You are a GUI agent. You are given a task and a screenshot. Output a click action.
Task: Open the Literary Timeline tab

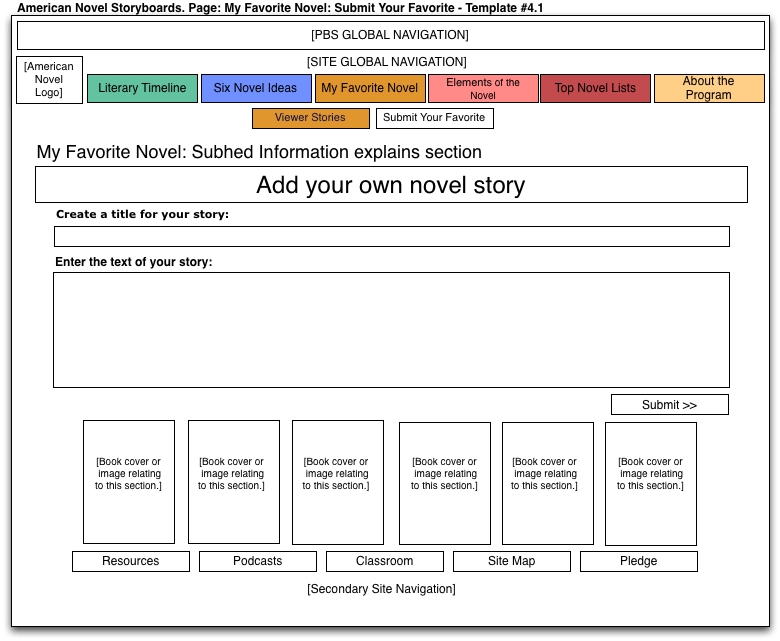142,88
